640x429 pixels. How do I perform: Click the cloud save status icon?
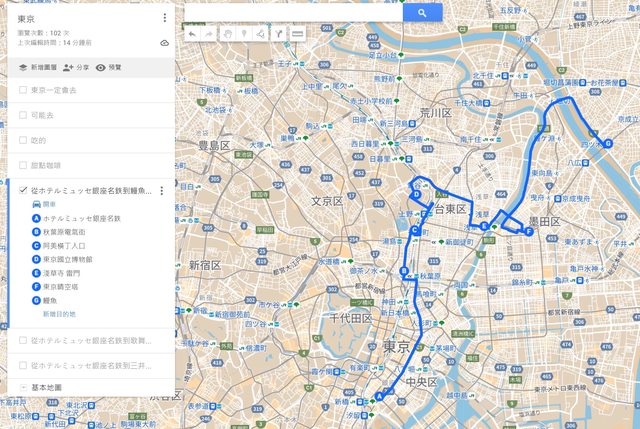tap(164, 43)
